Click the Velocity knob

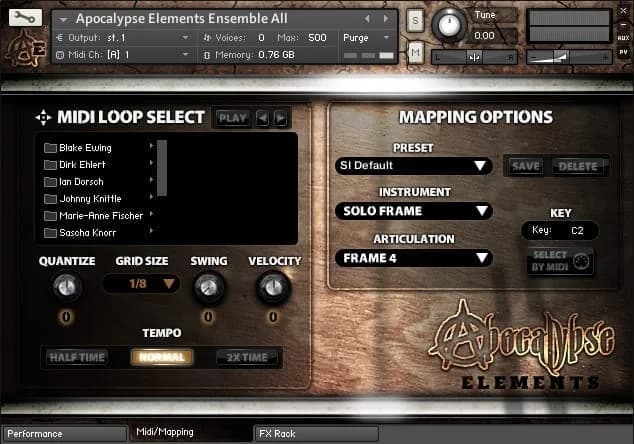(273, 287)
